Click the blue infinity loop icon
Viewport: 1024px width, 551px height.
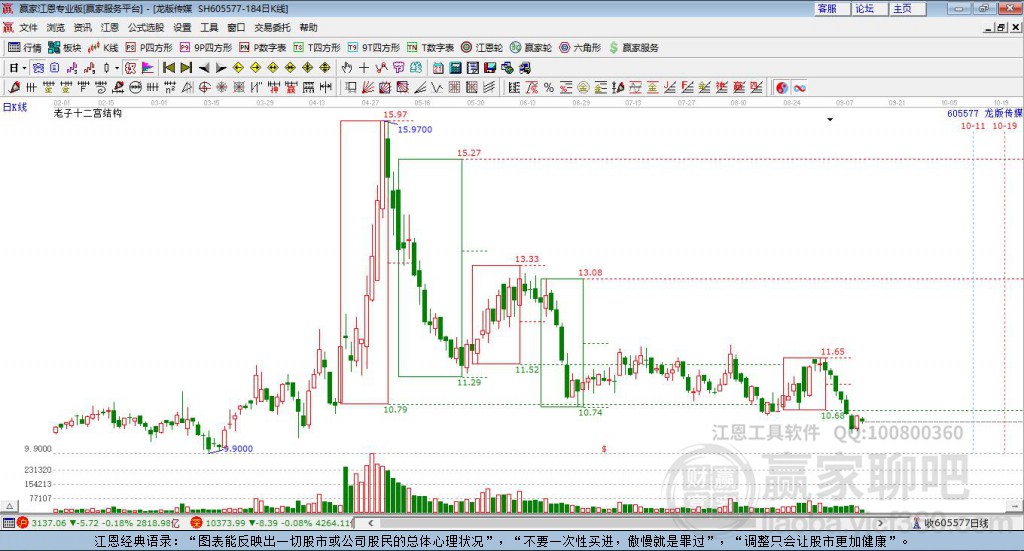tap(799, 87)
